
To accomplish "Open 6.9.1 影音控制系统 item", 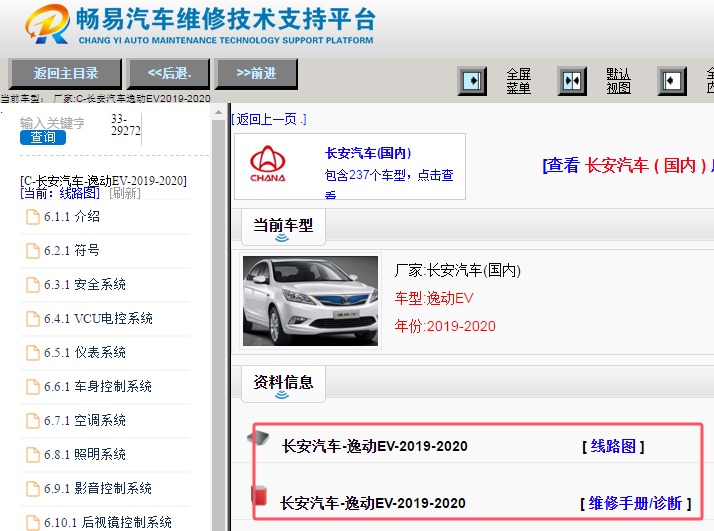I will 98,488.
